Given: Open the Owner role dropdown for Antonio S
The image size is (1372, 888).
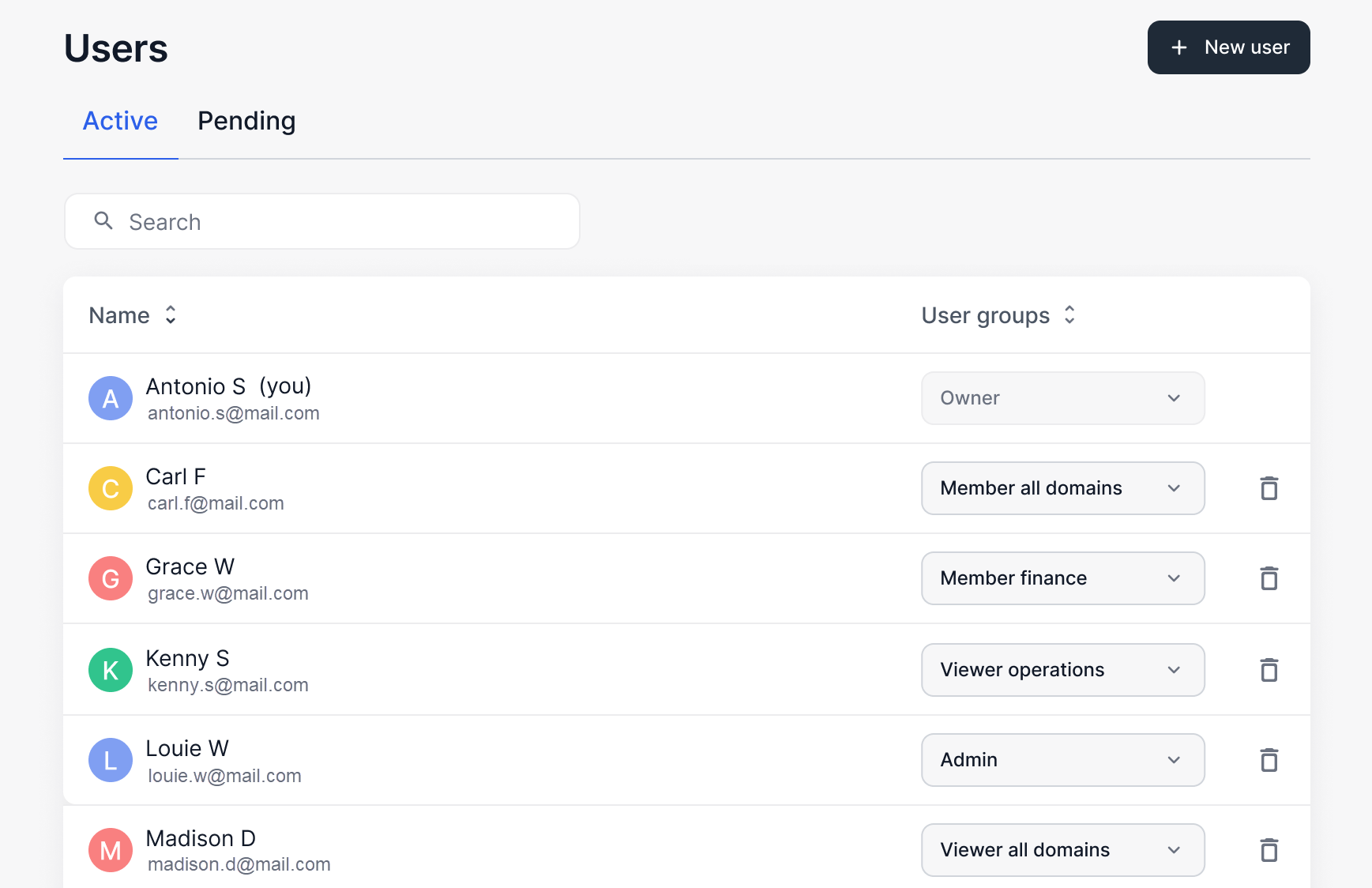Looking at the screenshot, I should 1062,398.
